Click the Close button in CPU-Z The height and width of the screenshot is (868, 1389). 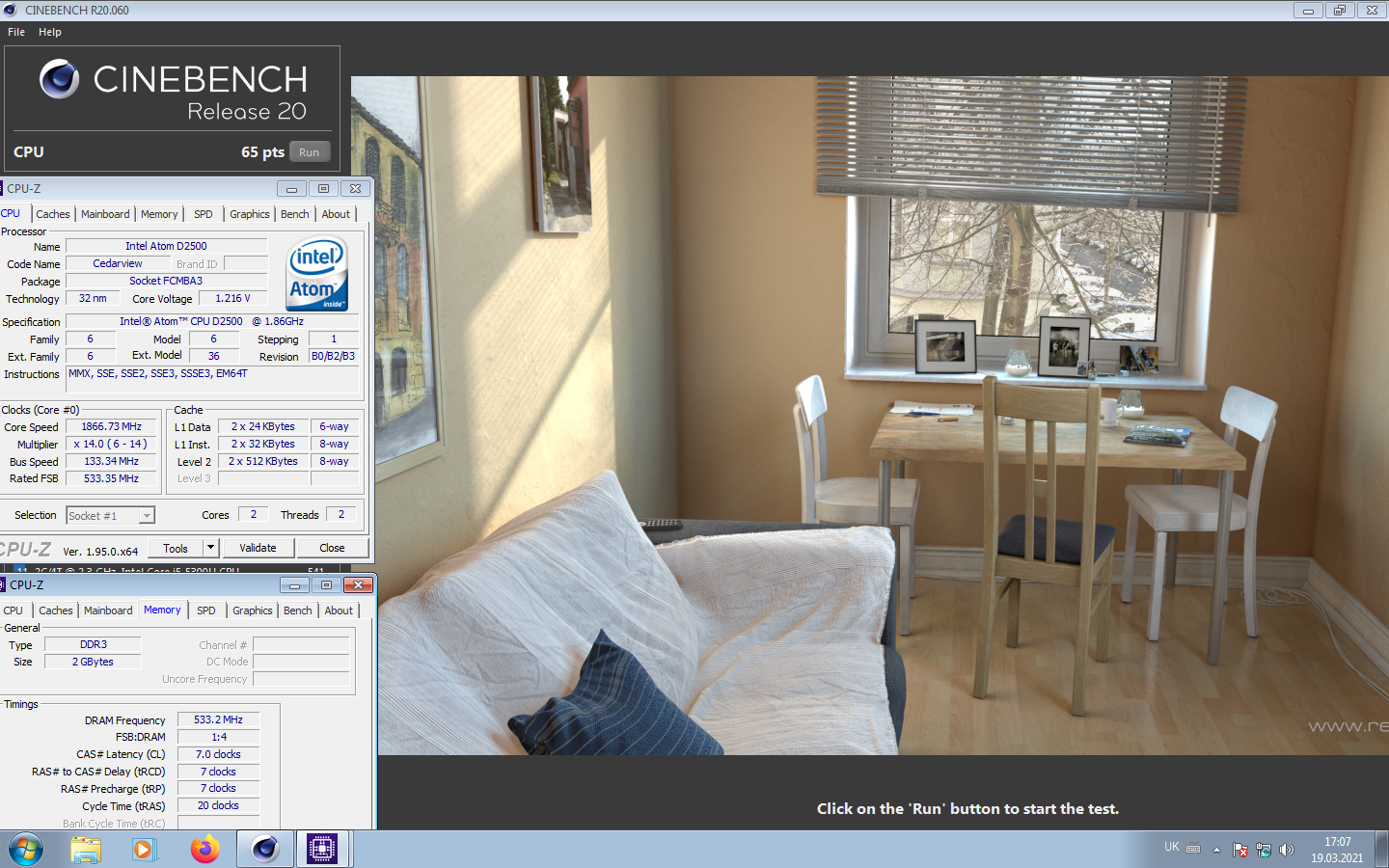pyautogui.click(x=332, y=548)
